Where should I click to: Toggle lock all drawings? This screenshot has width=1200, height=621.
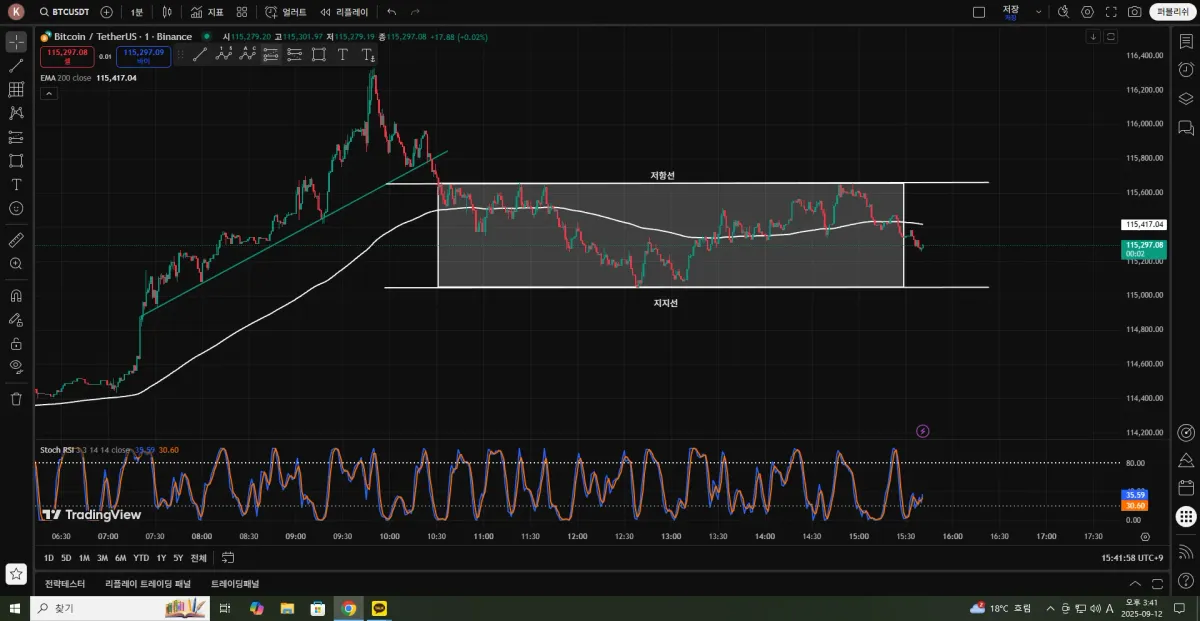tap(16, 343)
